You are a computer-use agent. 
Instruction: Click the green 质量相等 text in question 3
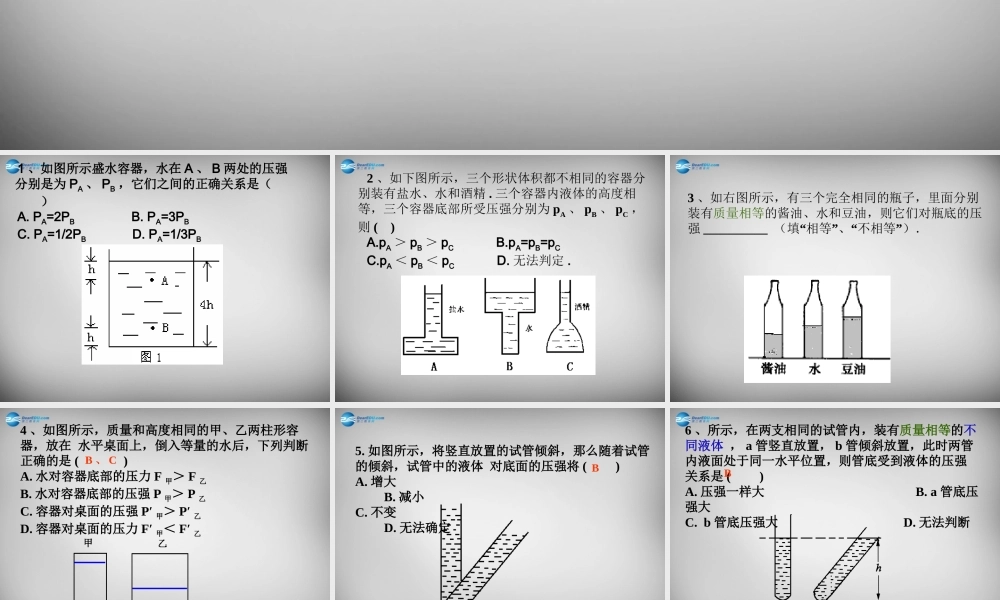(738, 214)
